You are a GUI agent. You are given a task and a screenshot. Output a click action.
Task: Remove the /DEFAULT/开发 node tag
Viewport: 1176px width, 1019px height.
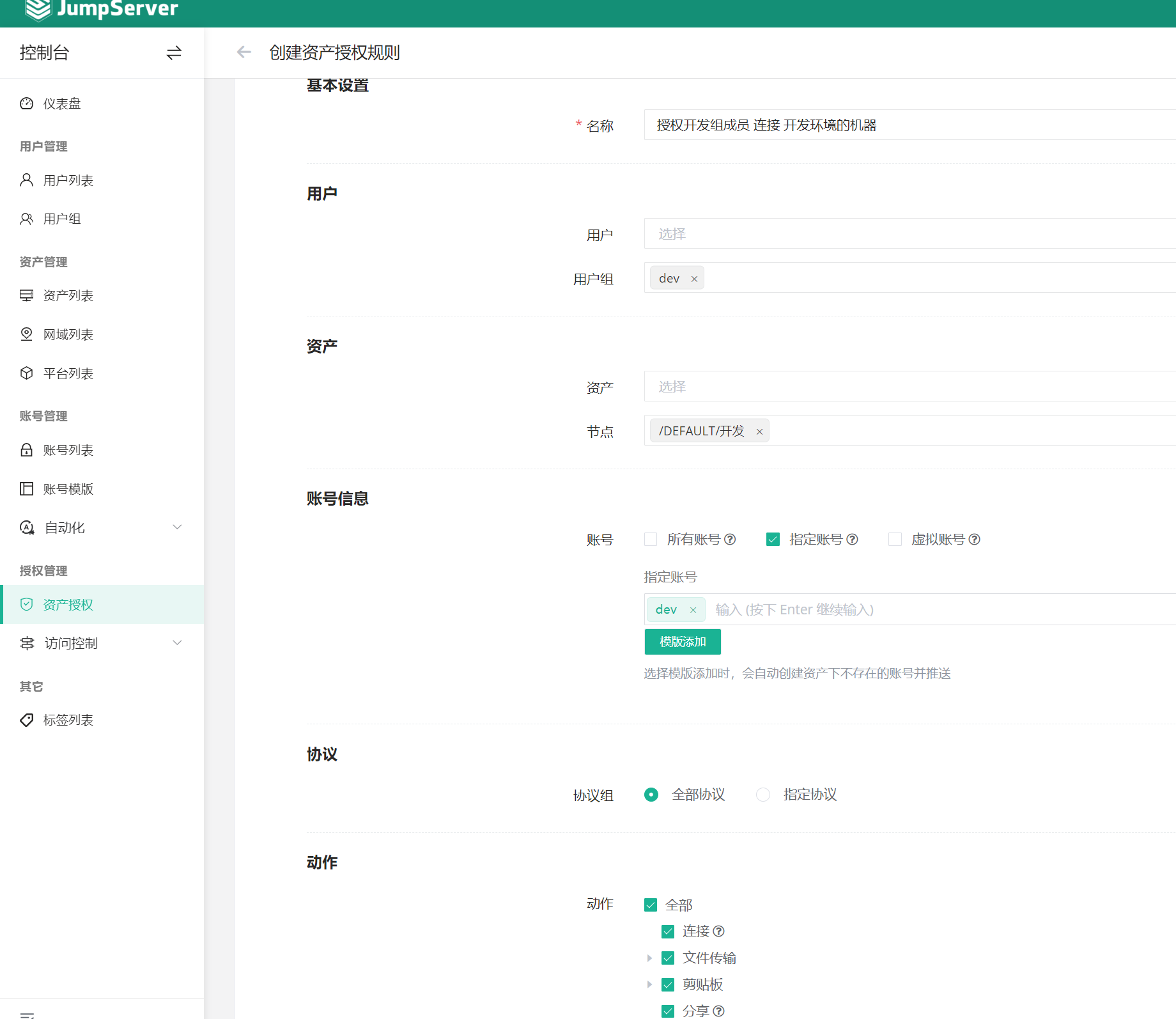click(x=759, y=432)
